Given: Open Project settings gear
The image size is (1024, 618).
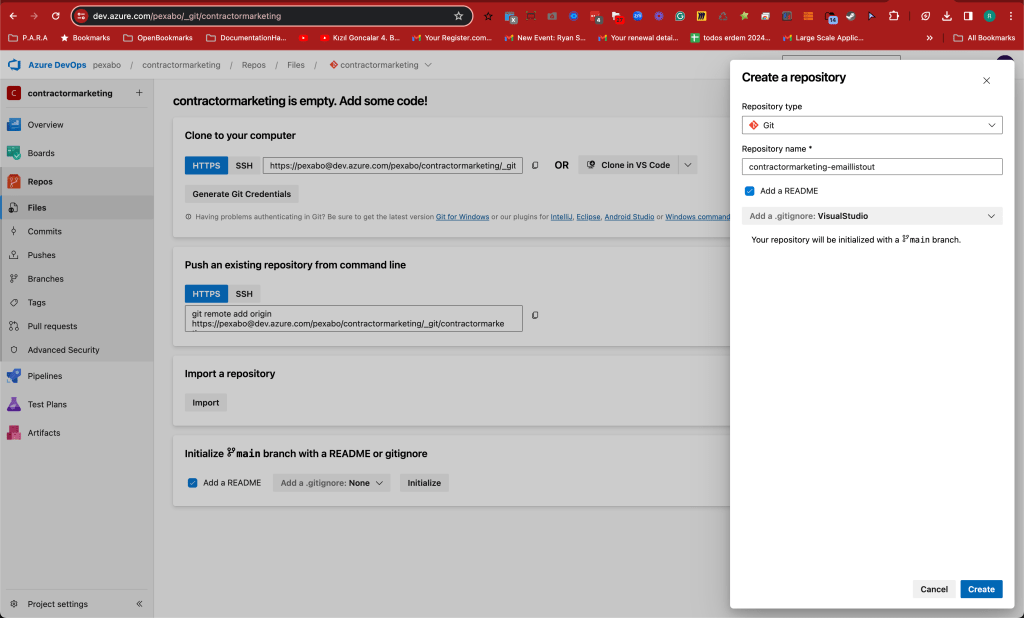Looking at the screenshot, I should coord(14,604).
